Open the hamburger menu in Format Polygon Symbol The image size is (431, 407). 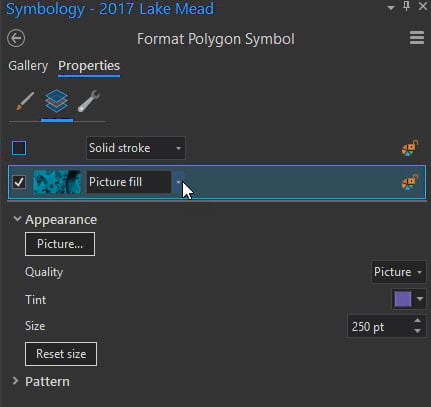tap(417, 38)
